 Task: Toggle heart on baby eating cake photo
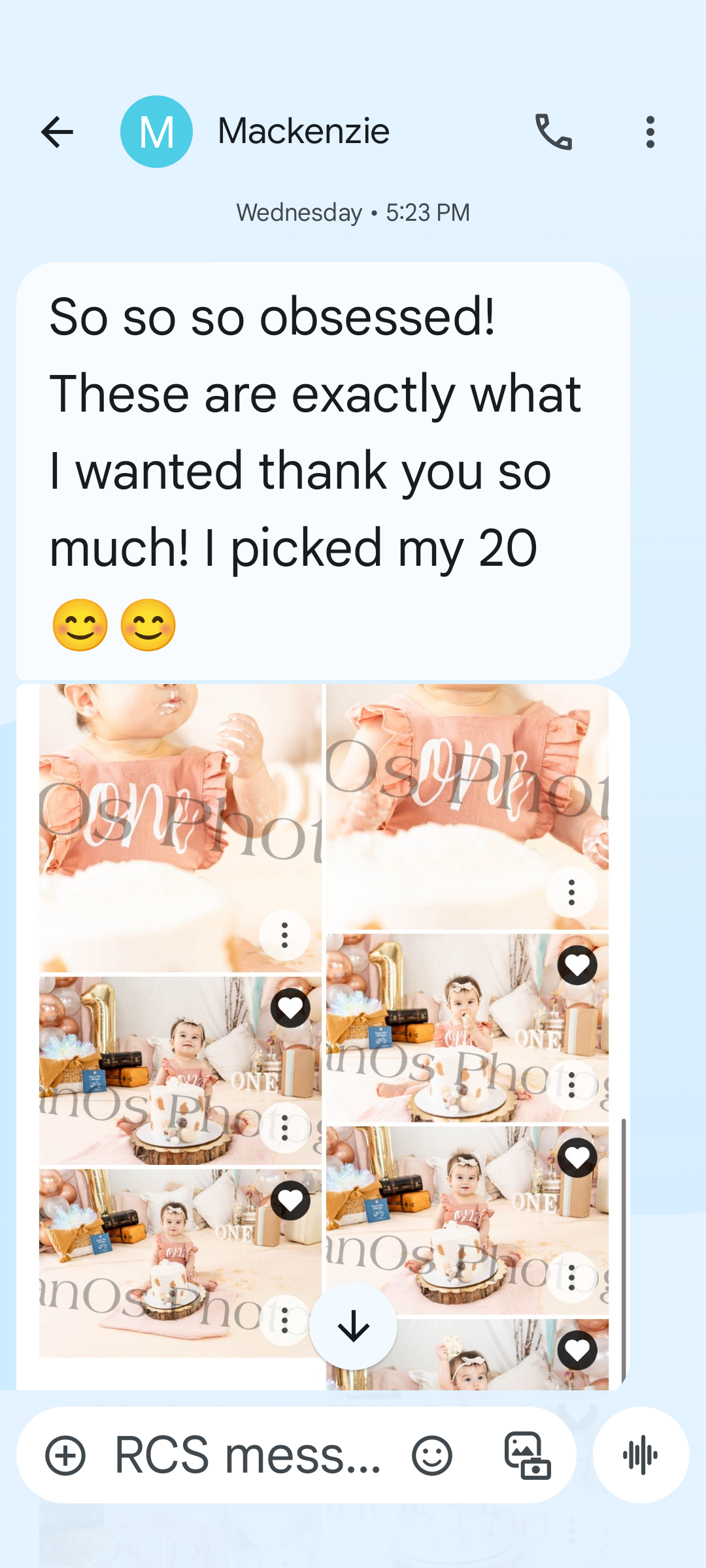(x=577, y=965)
